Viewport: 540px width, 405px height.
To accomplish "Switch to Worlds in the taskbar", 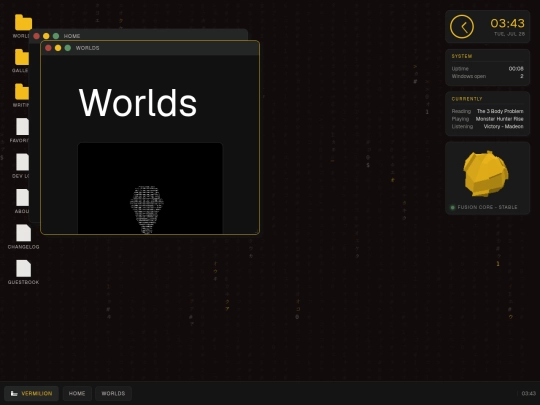I will [x=113, y=393].
